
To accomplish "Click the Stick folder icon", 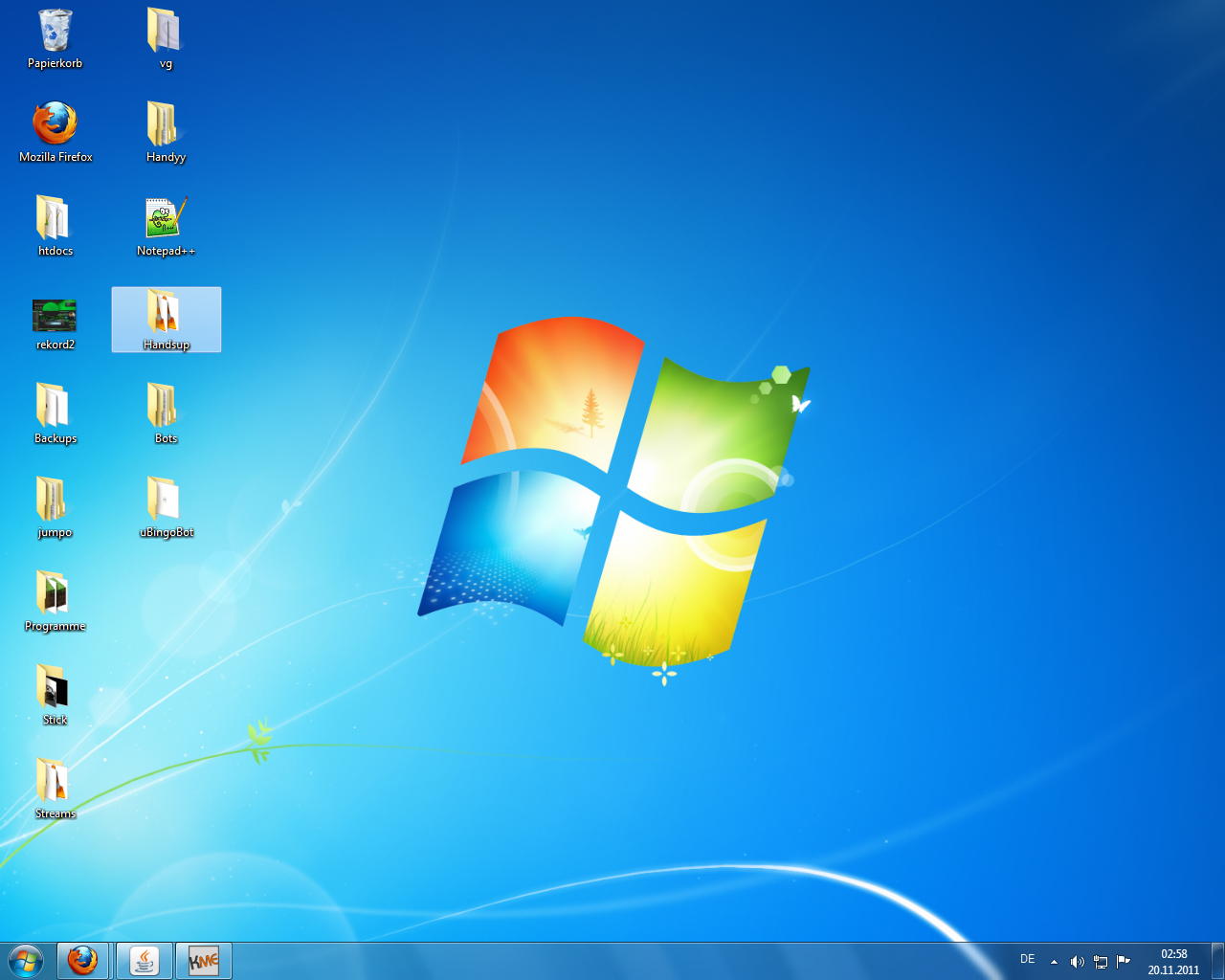I will point(55,688).
